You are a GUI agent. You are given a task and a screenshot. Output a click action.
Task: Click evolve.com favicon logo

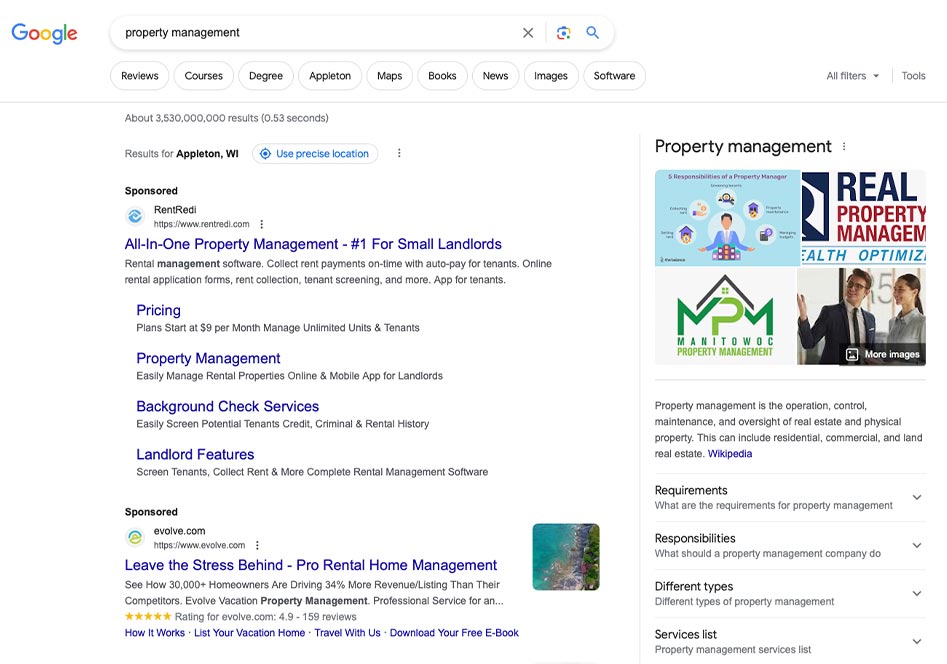[135, 537]
